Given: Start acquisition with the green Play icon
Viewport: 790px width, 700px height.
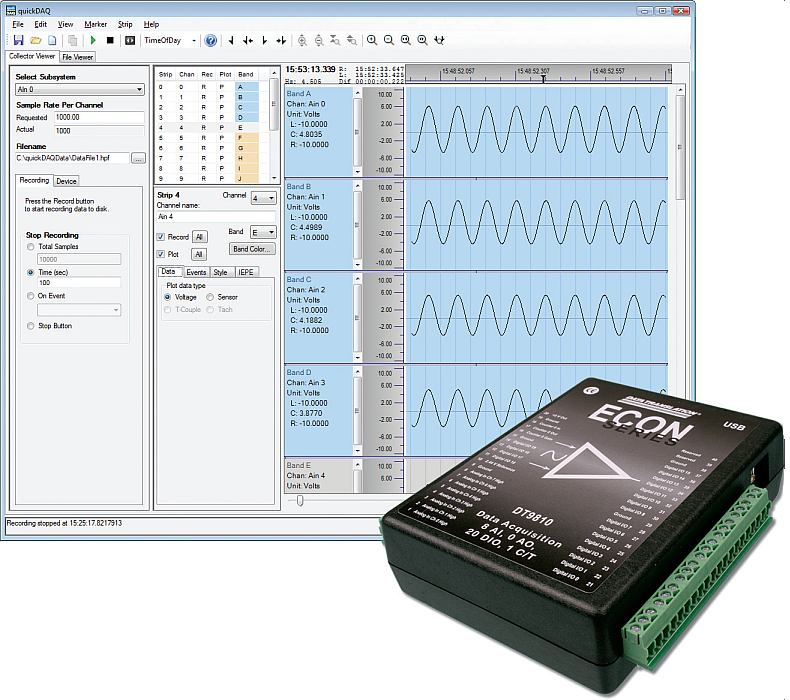Looking at the screenshot, I should [93, 41].
